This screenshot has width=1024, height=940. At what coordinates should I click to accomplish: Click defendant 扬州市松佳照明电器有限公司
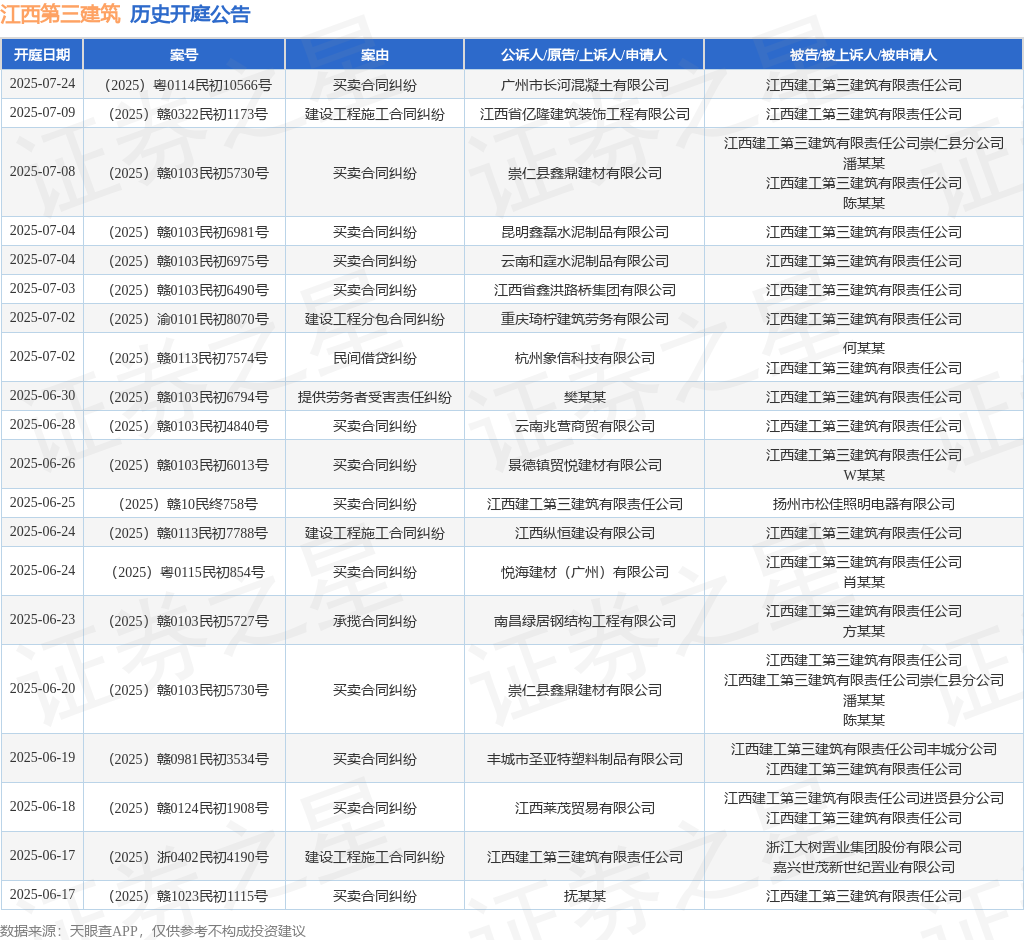(863, 504)
